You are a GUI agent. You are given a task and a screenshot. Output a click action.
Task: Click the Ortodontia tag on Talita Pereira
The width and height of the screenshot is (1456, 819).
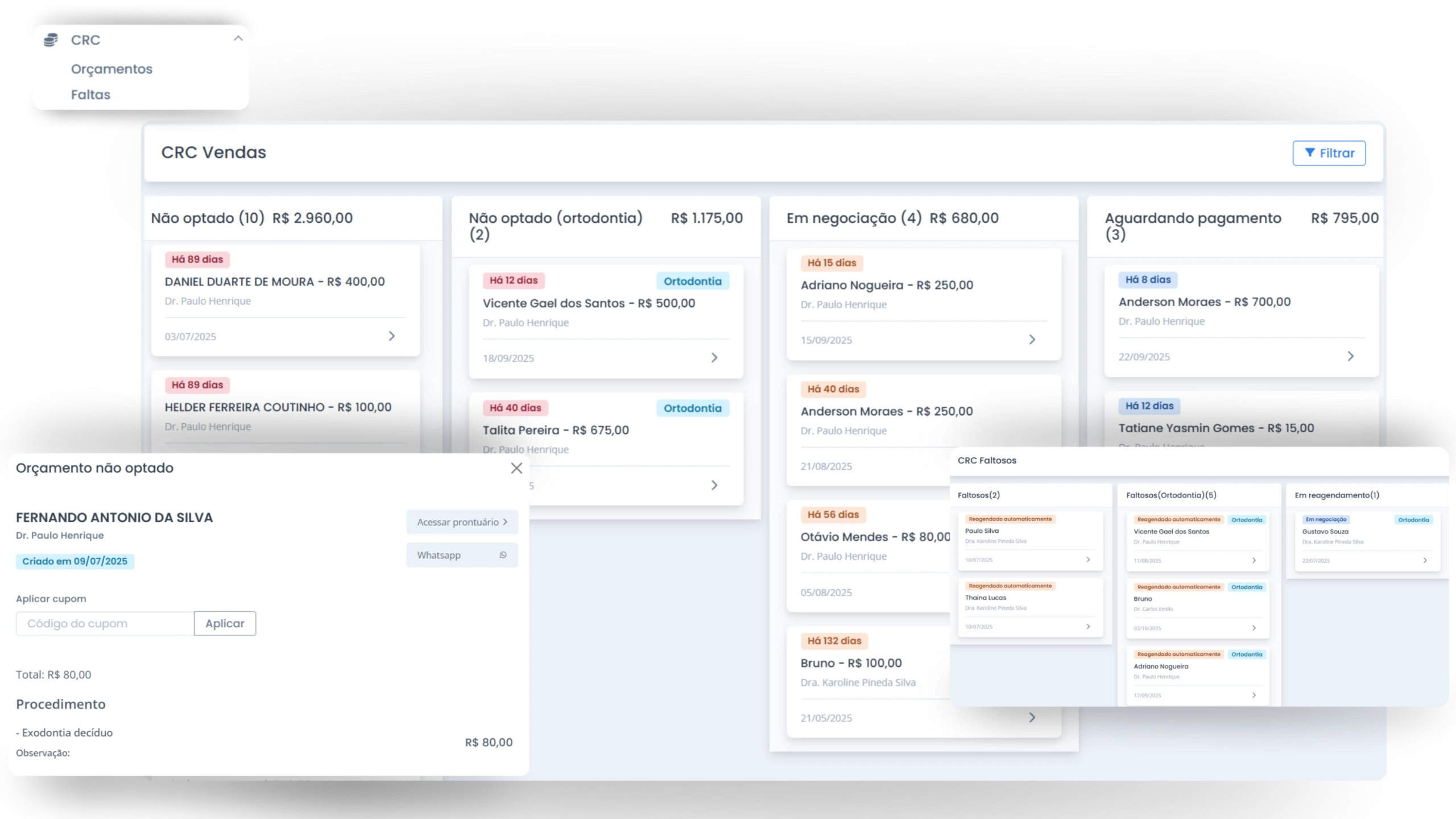pyautogui.click(x=692, y=408)
